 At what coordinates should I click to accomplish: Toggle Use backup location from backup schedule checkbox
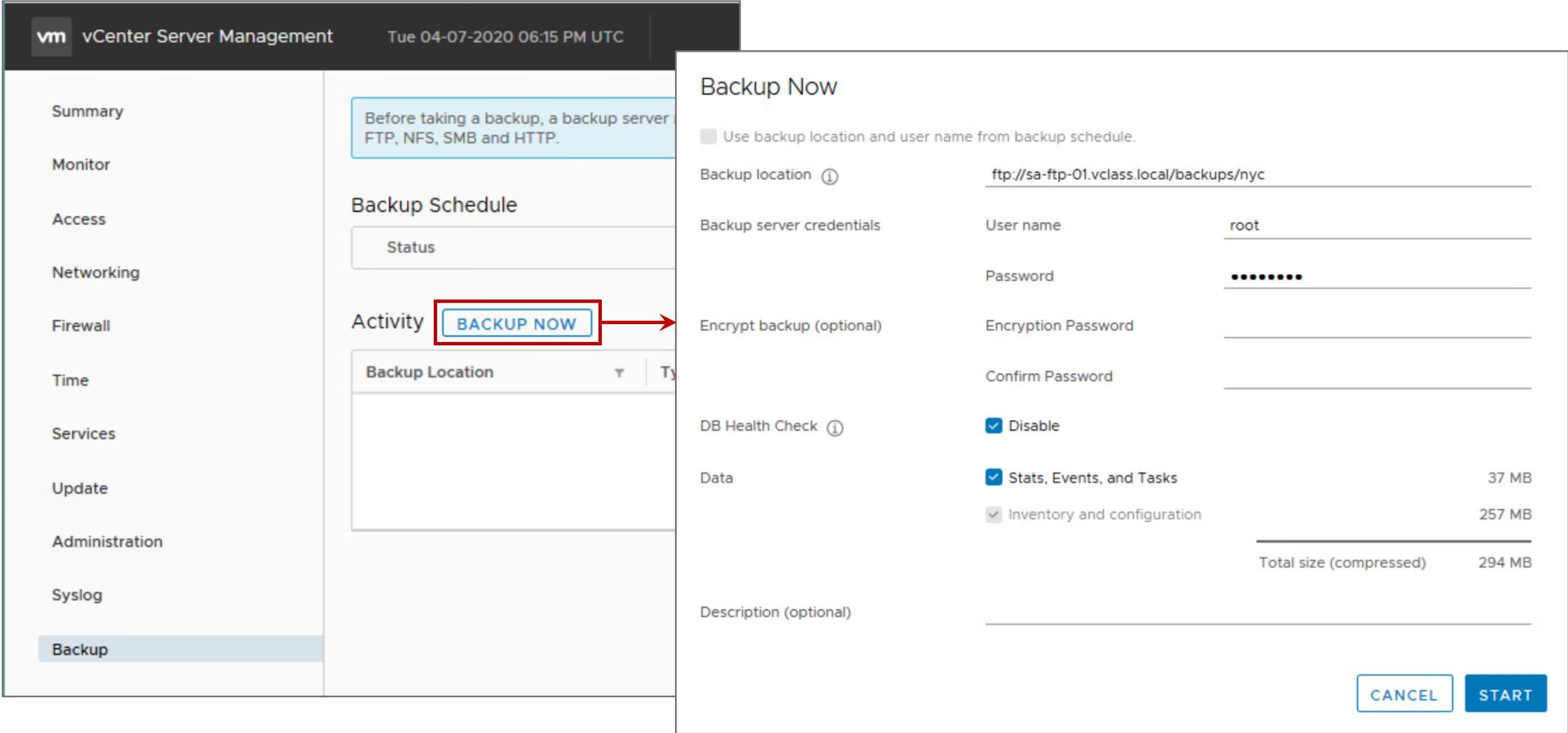(708, 137)
